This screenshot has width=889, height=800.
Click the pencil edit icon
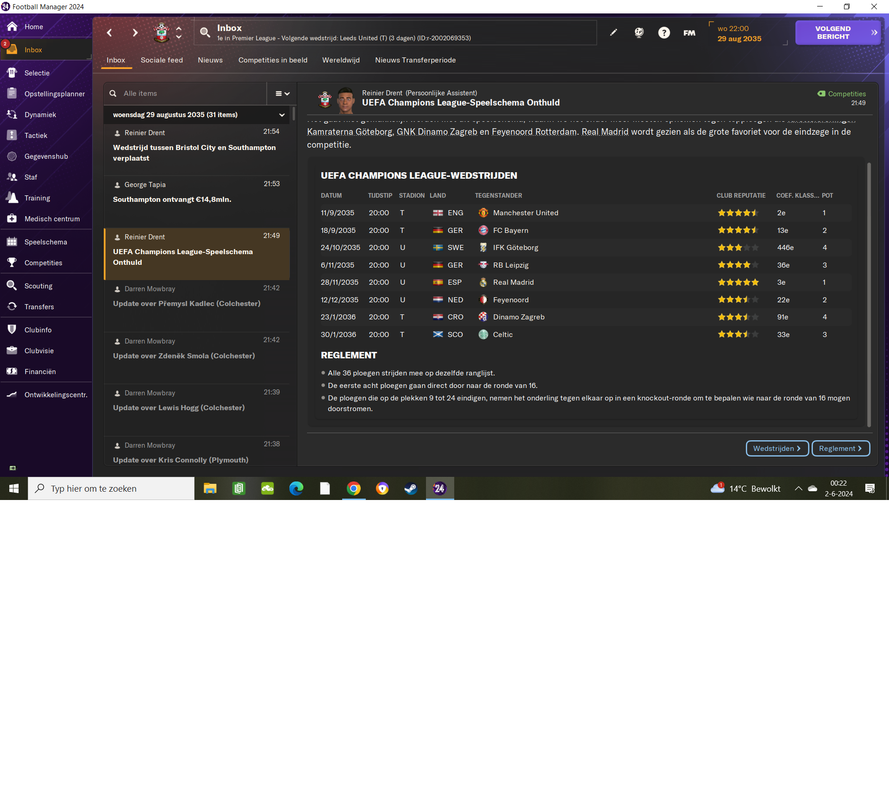click(x=613, y=32)
